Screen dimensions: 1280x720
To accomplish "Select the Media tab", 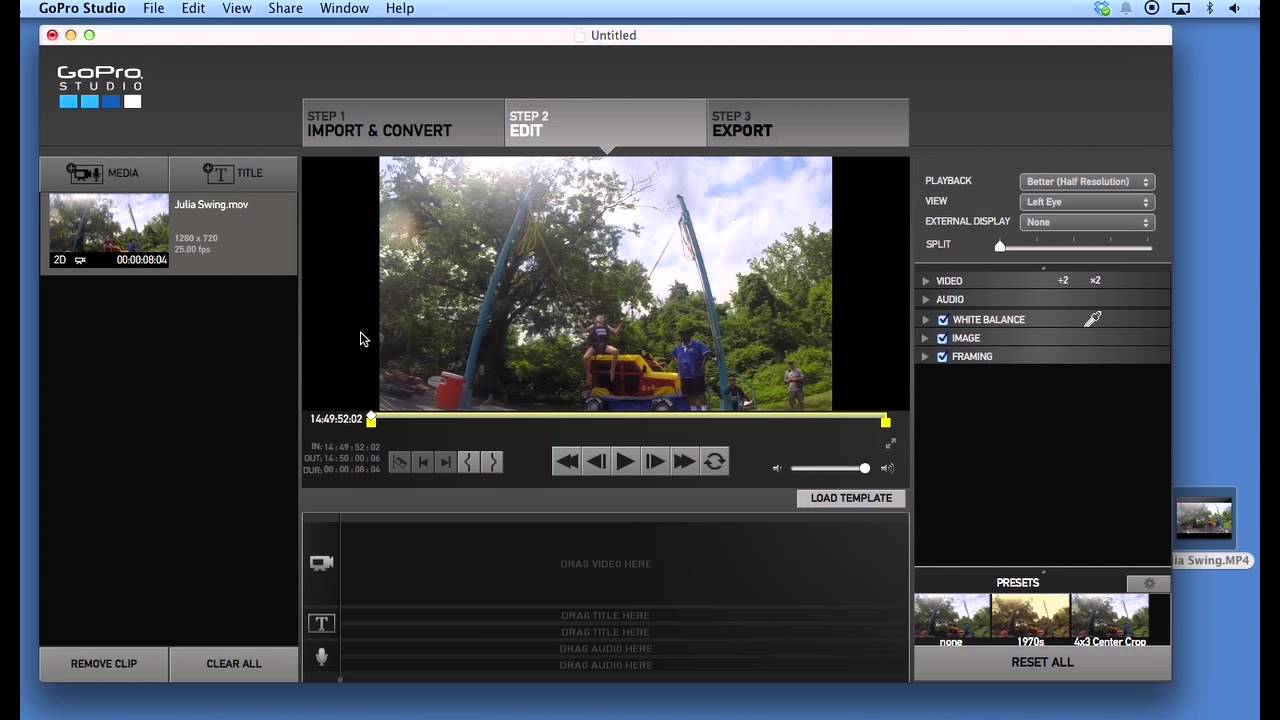I will click(104, 173).
